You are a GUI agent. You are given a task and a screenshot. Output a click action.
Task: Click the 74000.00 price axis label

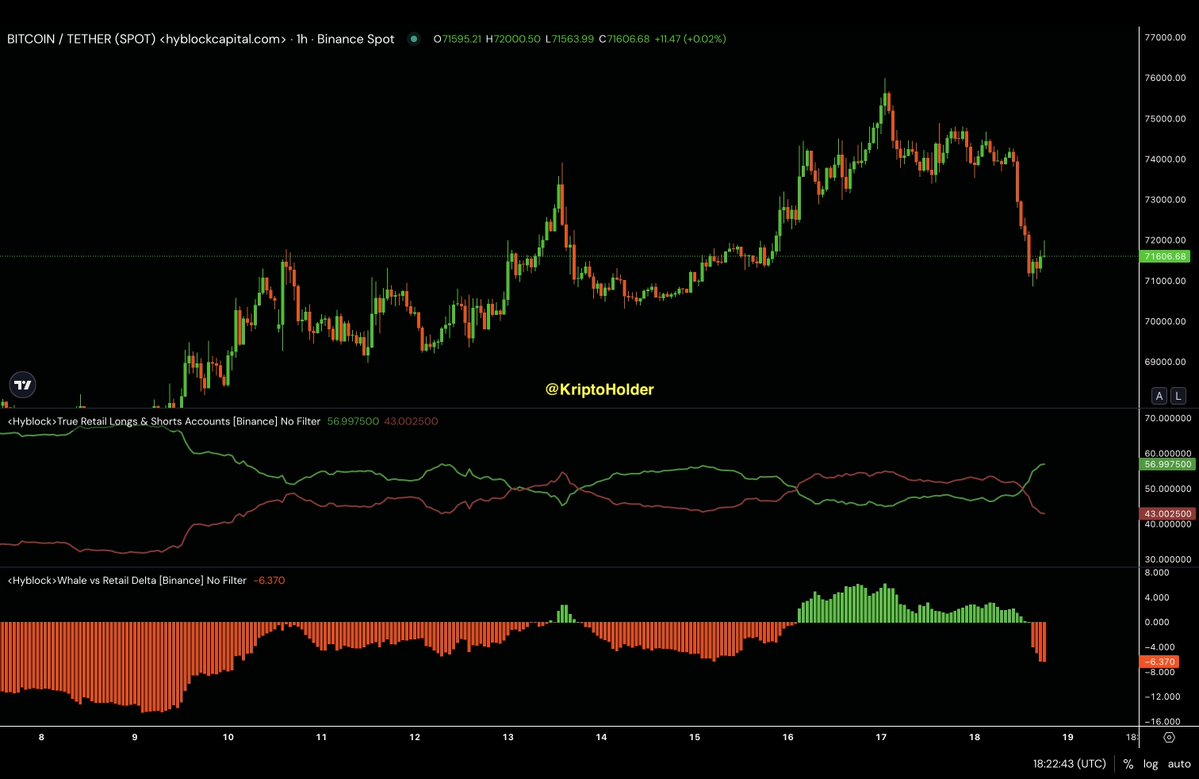(1165, 159)
